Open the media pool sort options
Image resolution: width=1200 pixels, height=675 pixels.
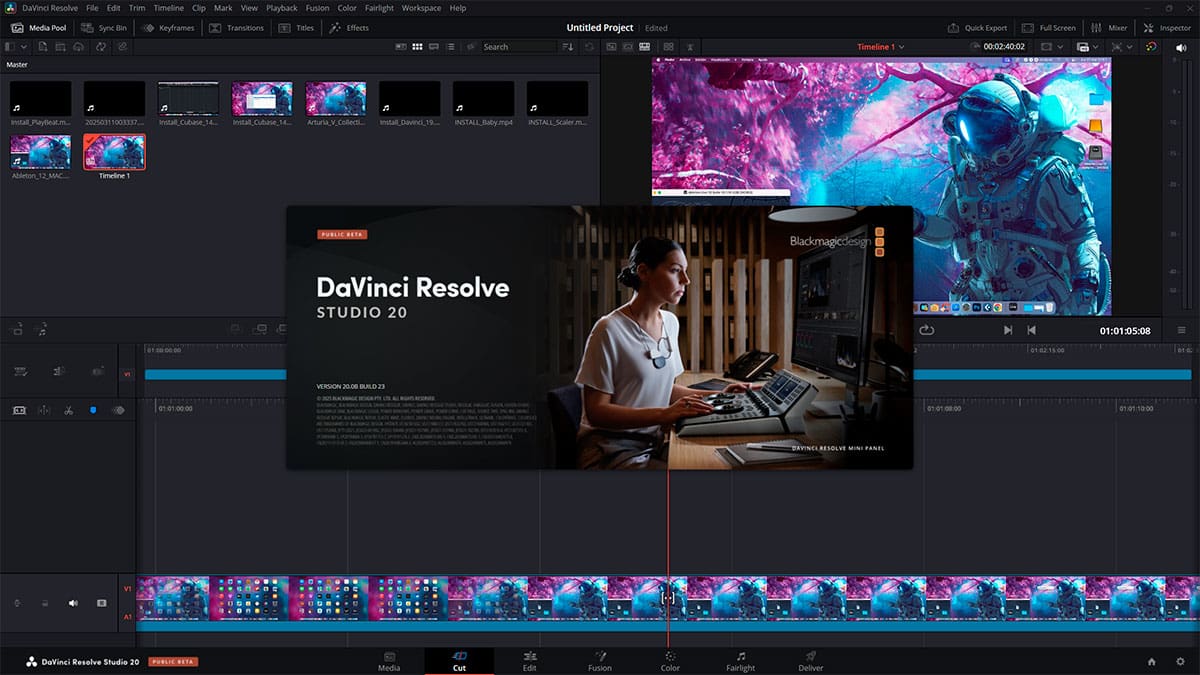click(568, 47)
